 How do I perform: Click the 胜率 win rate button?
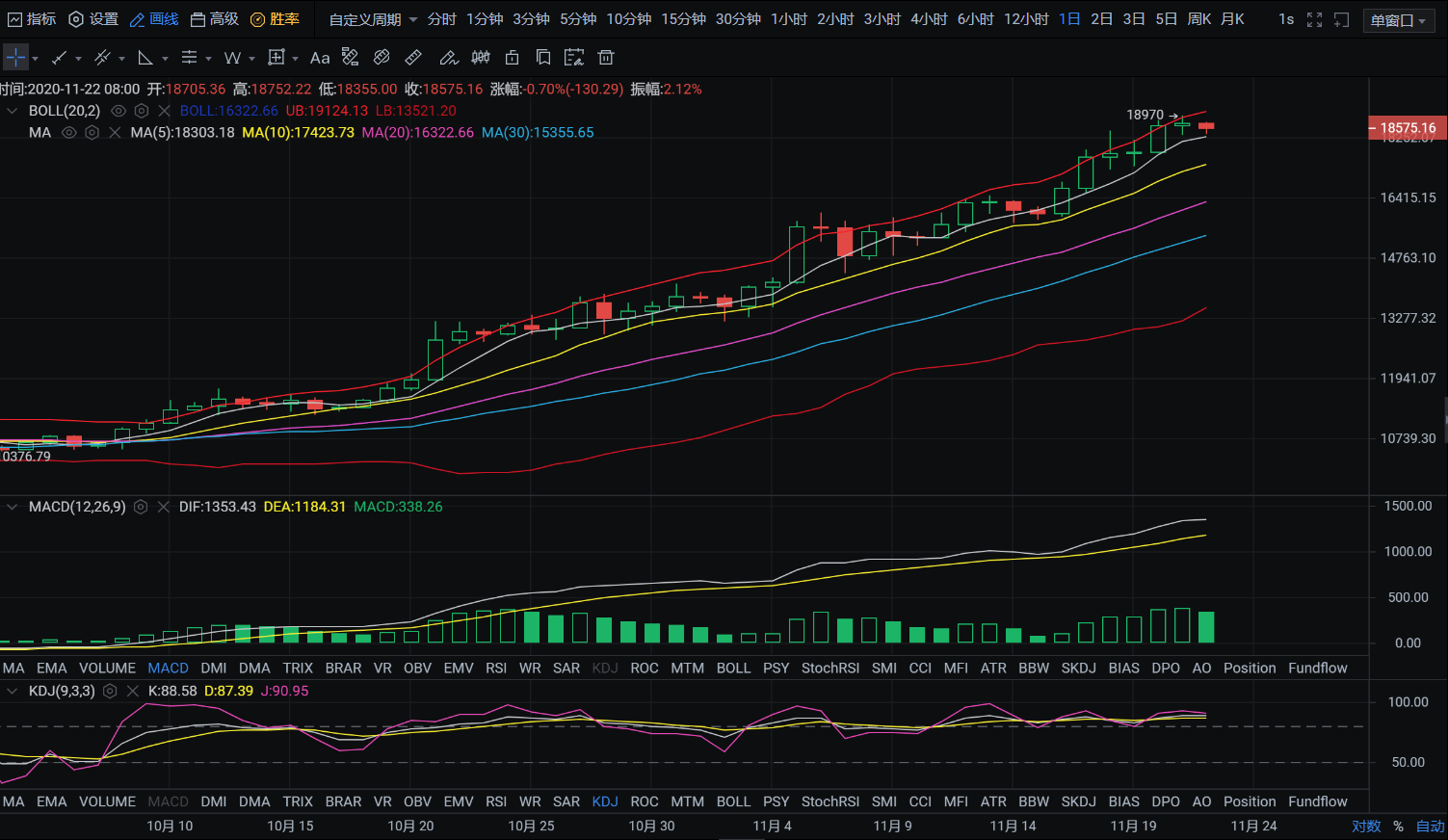coord(275,19)
